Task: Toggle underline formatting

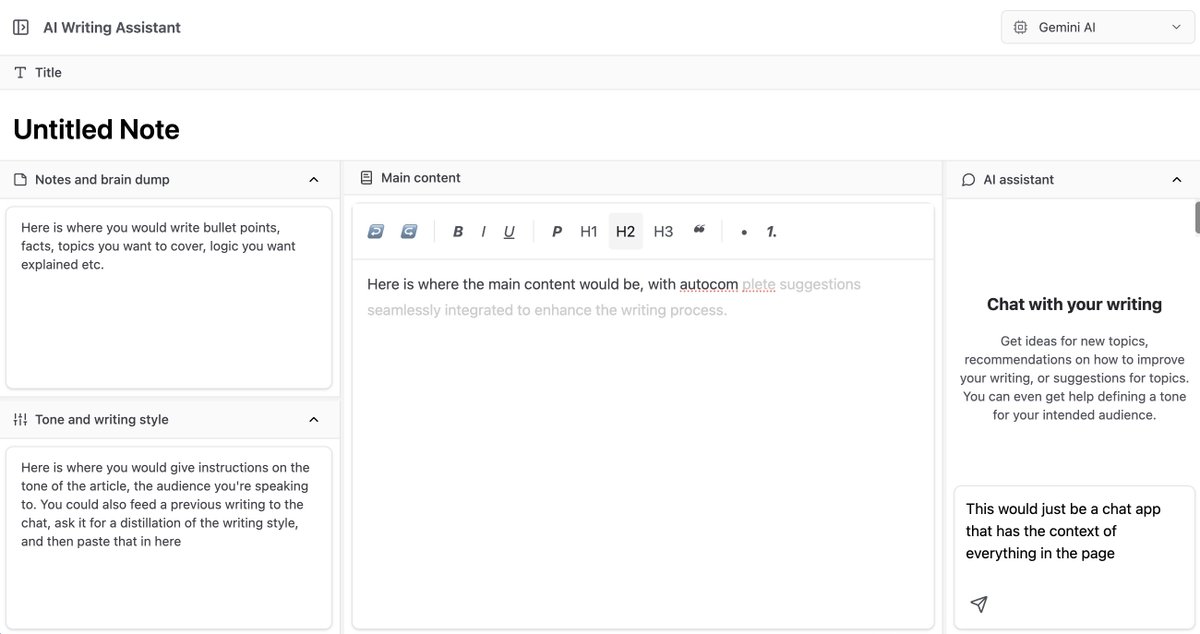Action: [x=509, y=231]
